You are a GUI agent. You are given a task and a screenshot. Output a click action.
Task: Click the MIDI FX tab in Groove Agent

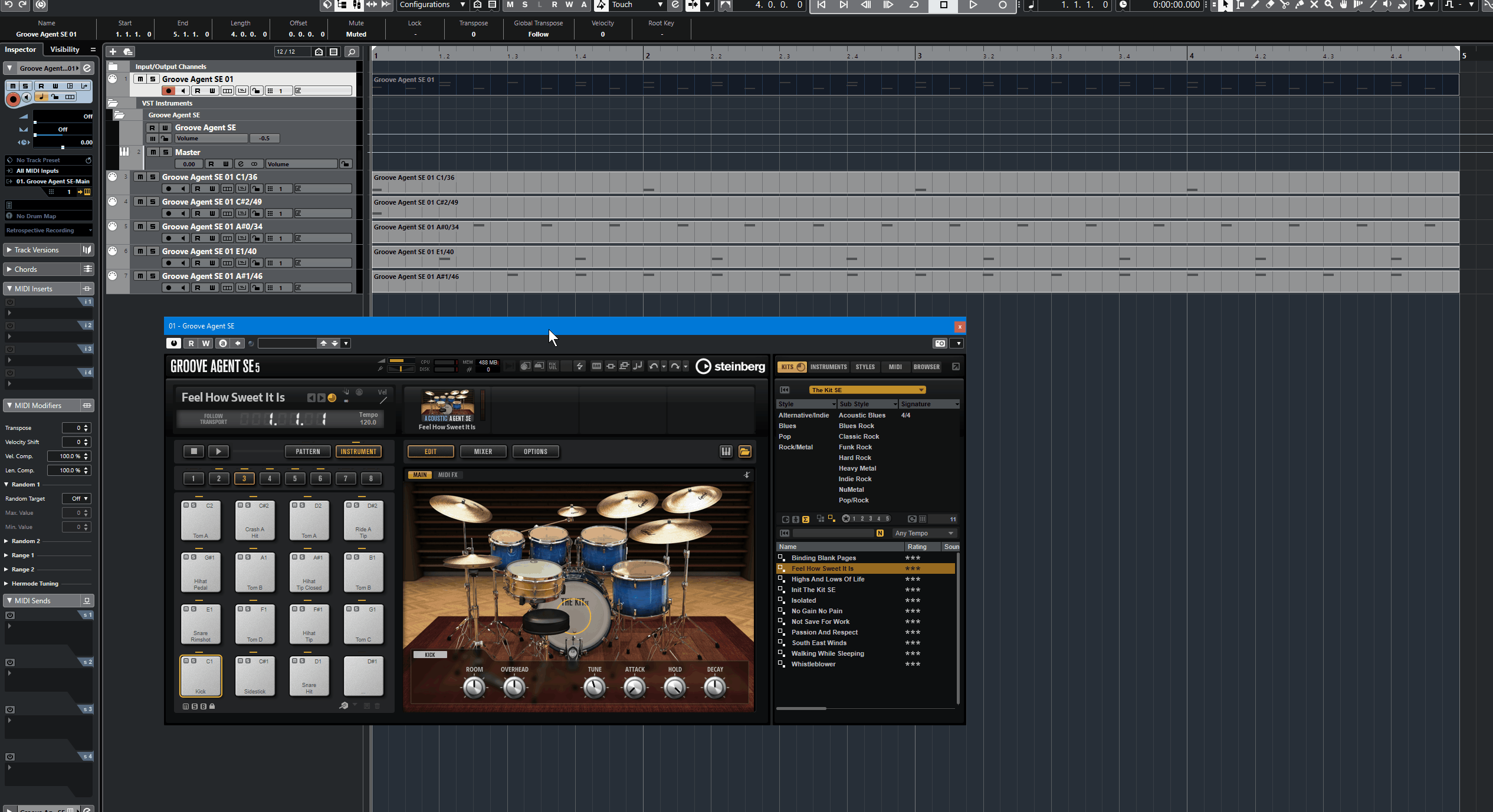click(x=448, y=474)
